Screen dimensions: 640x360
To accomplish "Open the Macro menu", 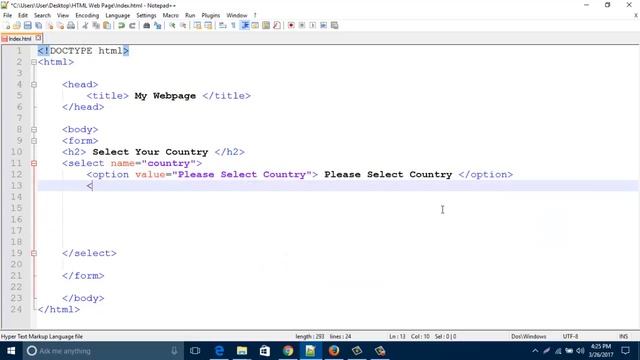I will click(x=171, y=15).
